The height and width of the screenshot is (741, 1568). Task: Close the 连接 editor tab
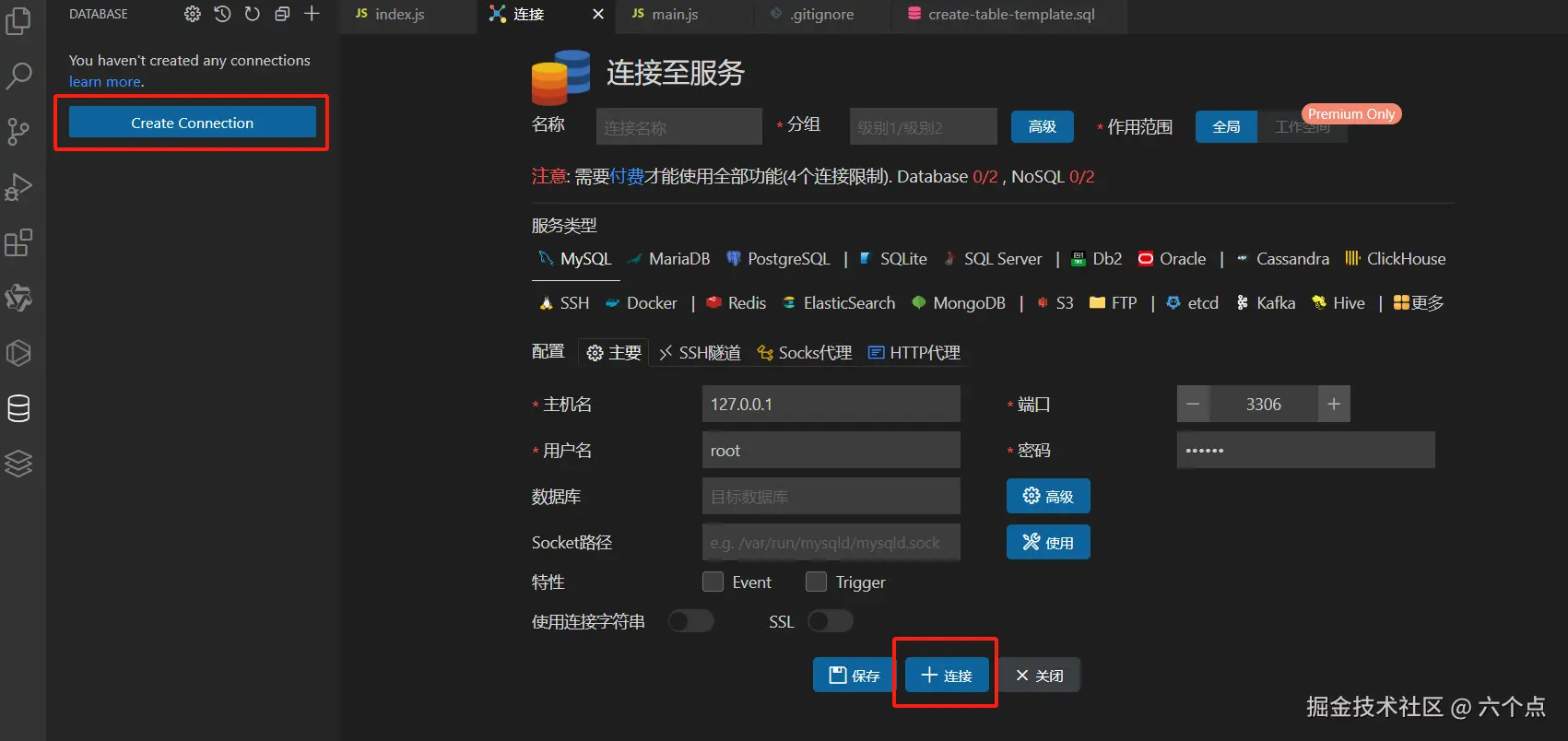point(598,14)
